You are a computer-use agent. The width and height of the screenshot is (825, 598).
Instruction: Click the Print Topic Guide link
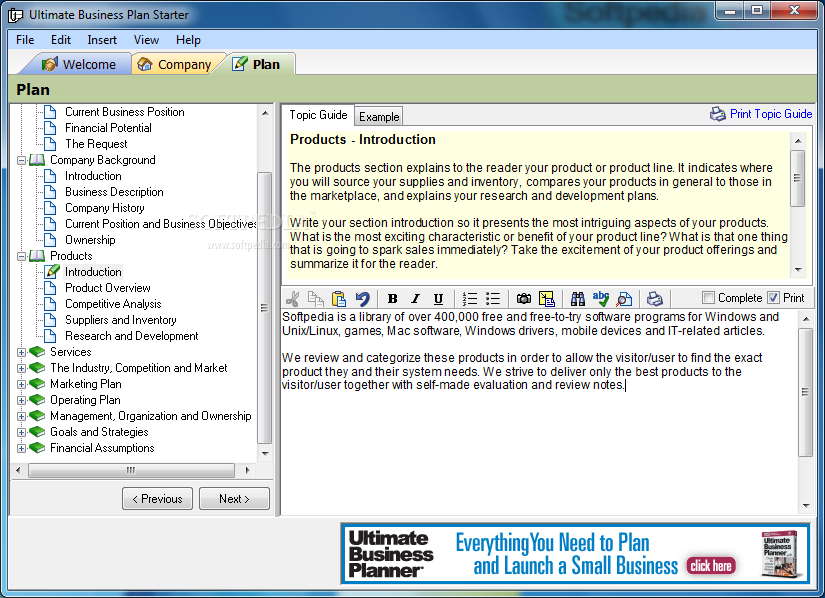(771, 114)
